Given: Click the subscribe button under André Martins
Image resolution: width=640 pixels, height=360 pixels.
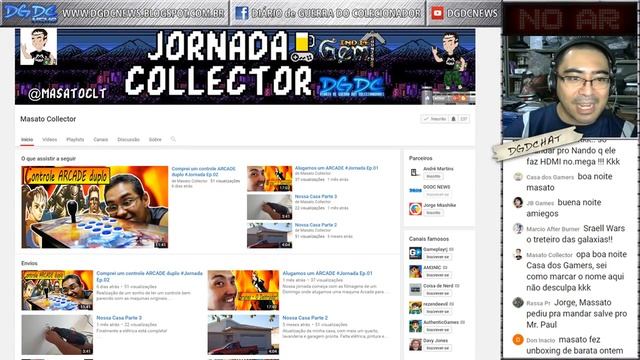Looking at the screenshot, I should [433, 177].
